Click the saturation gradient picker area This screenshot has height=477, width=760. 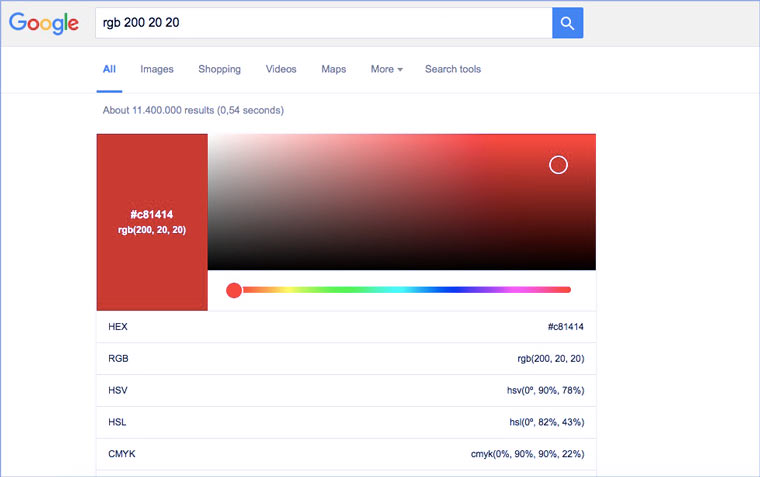click(402, 202)
